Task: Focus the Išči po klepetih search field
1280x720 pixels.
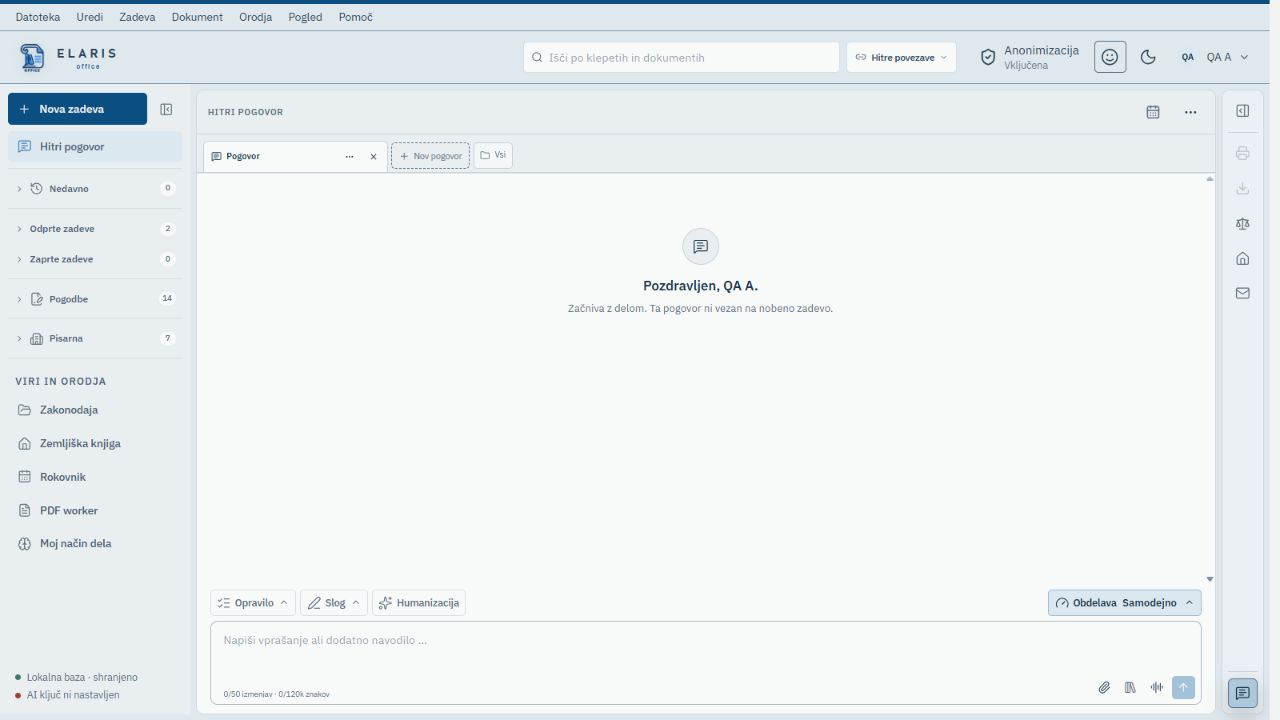Action: click(x=681, y=57)
